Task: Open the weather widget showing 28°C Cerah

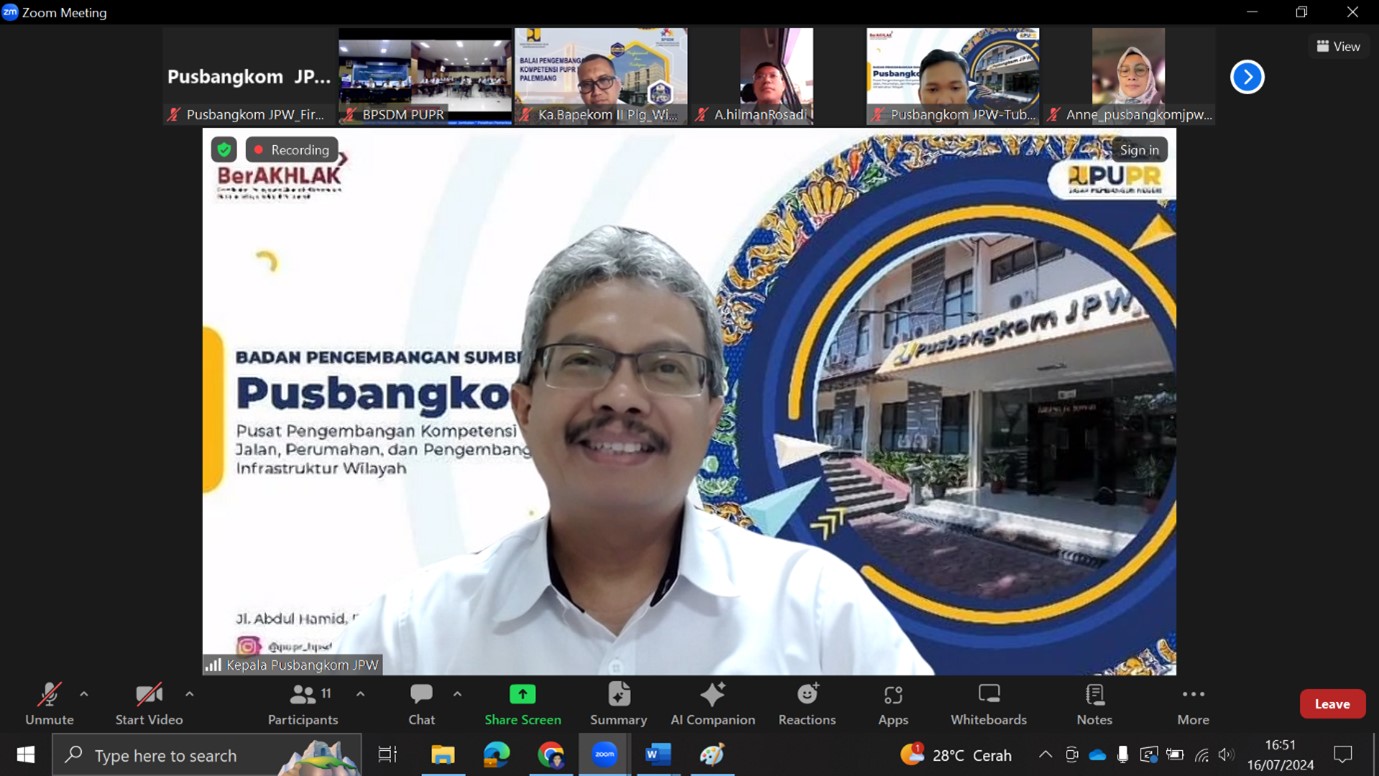Action: pos(956,755)
